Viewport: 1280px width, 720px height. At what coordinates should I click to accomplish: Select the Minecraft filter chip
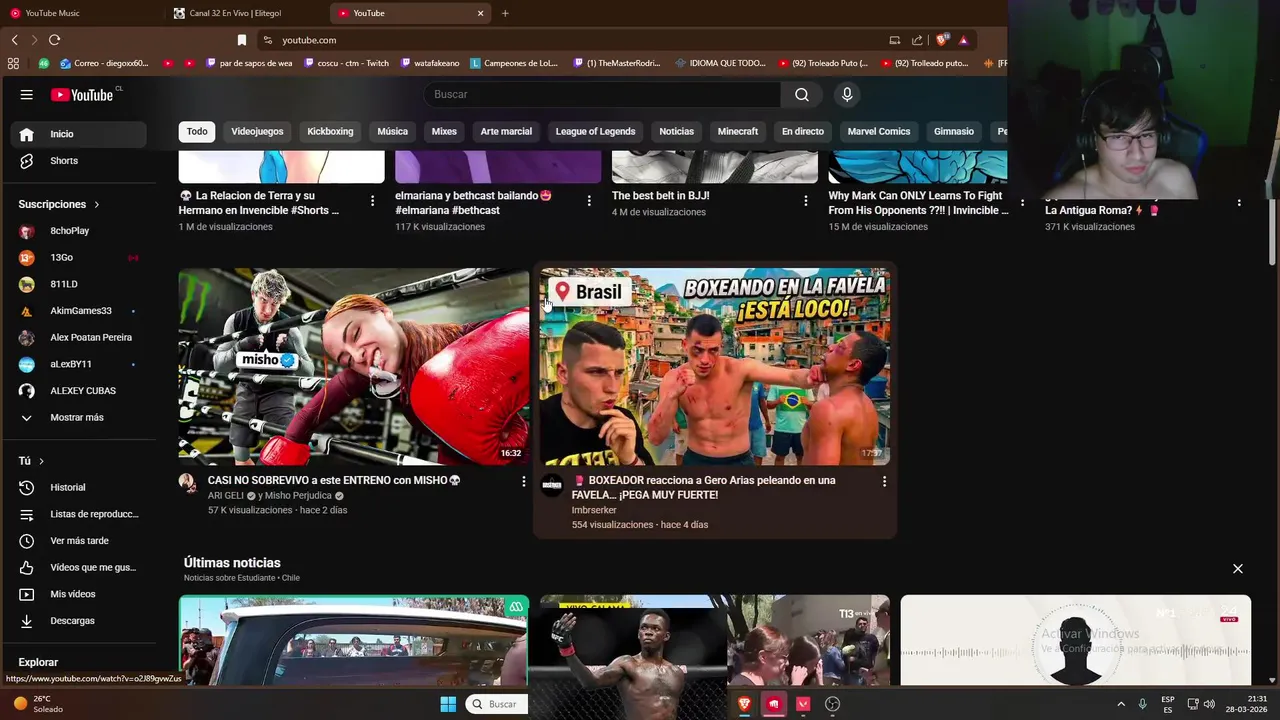pos(738,131)
